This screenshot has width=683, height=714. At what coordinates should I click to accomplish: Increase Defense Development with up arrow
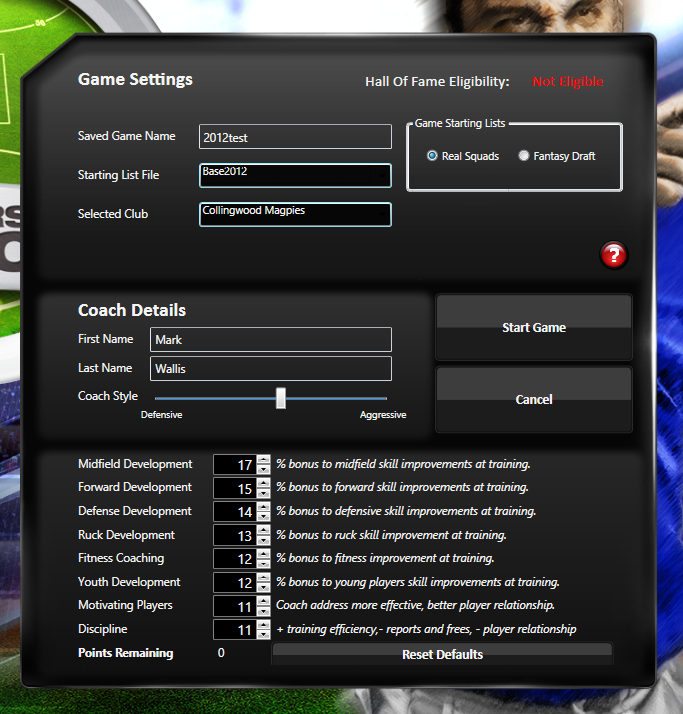[x=264, y=507]
